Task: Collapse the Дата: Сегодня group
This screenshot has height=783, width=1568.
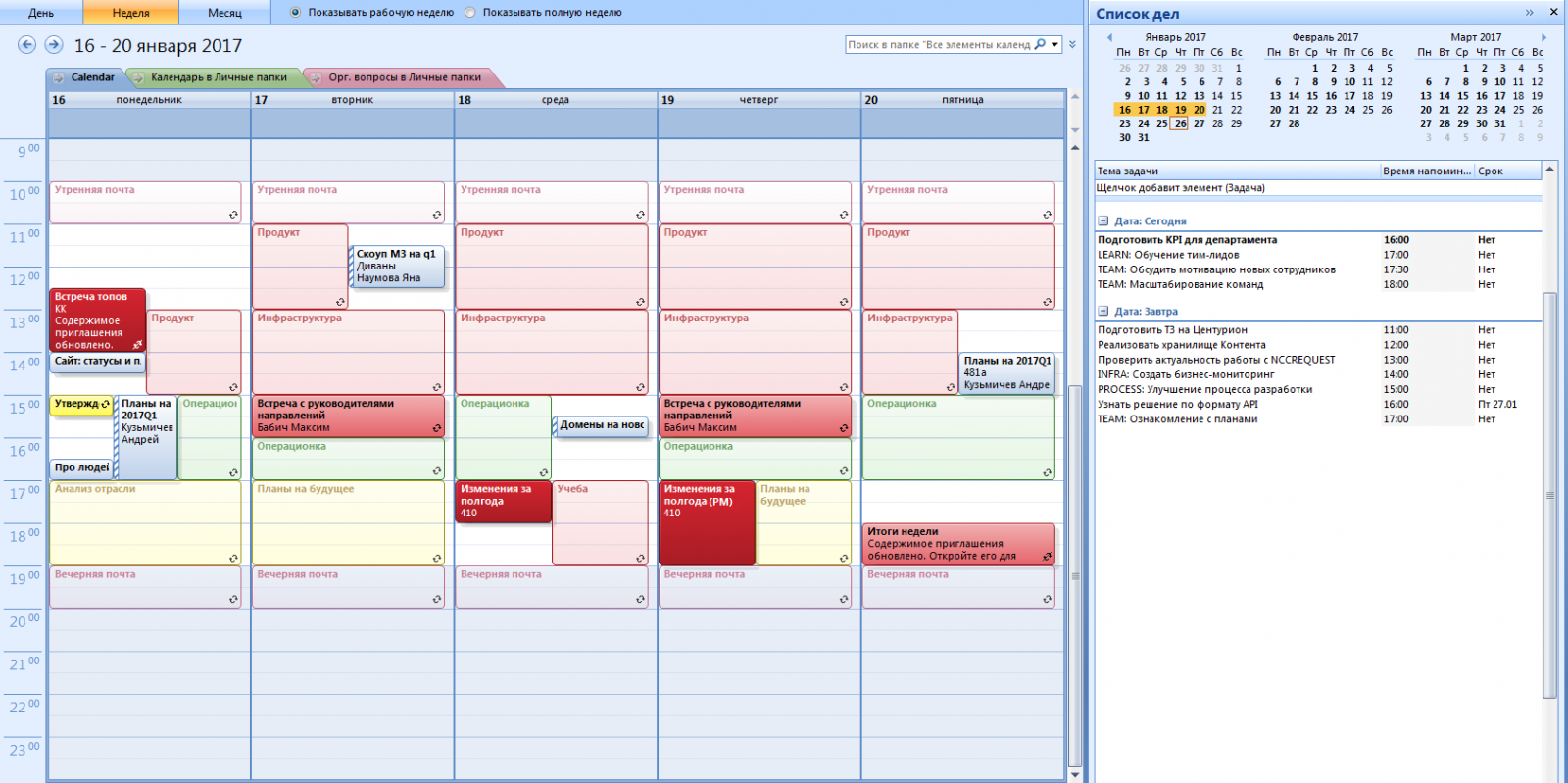Action: 1103,221
